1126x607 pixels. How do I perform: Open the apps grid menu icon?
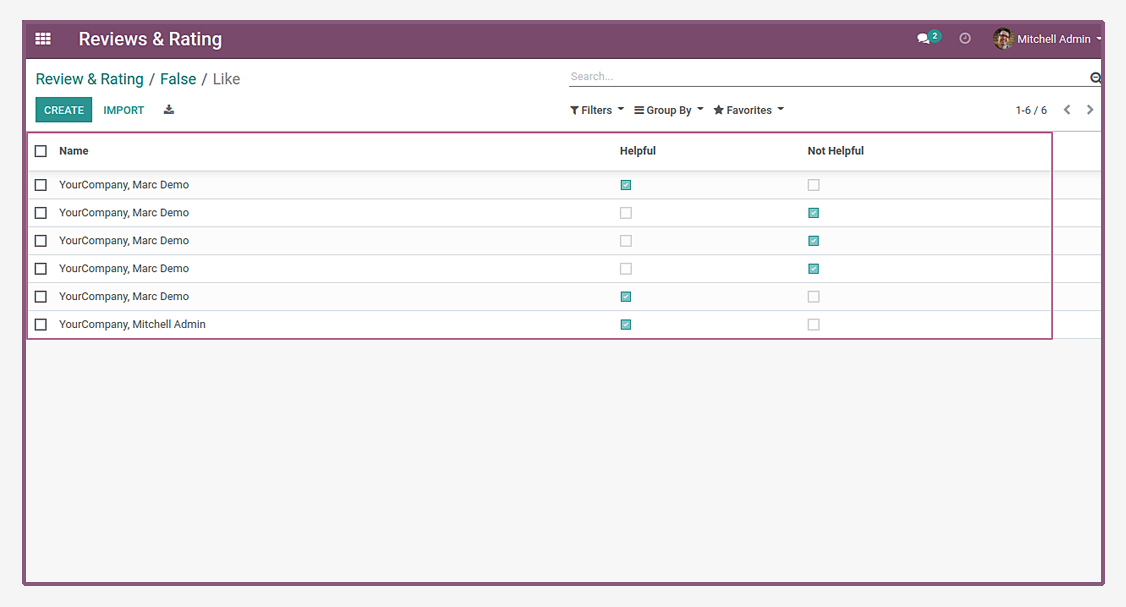click(x=43, y=39)
